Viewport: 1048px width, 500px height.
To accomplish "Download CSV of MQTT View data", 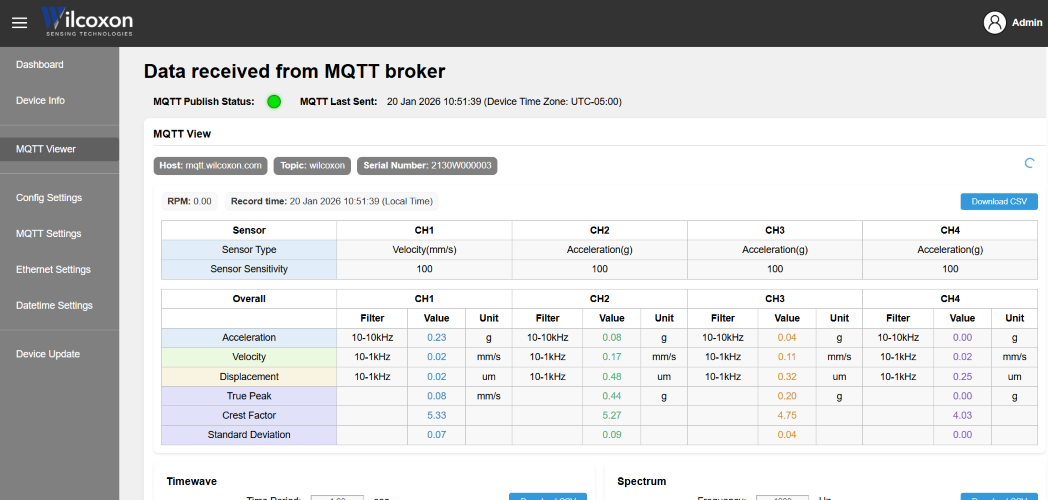I will (x=998, y=201).
